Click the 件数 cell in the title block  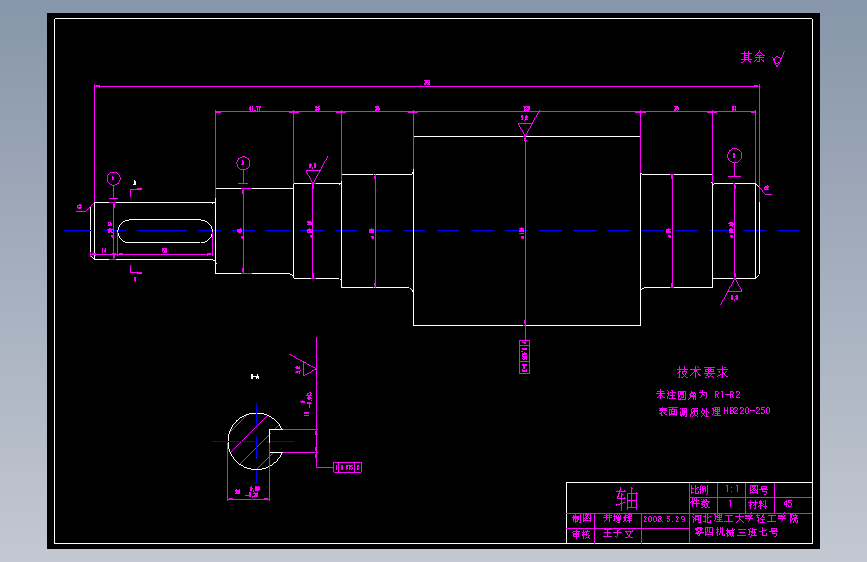pyautogui.click(x=700, y=504)
